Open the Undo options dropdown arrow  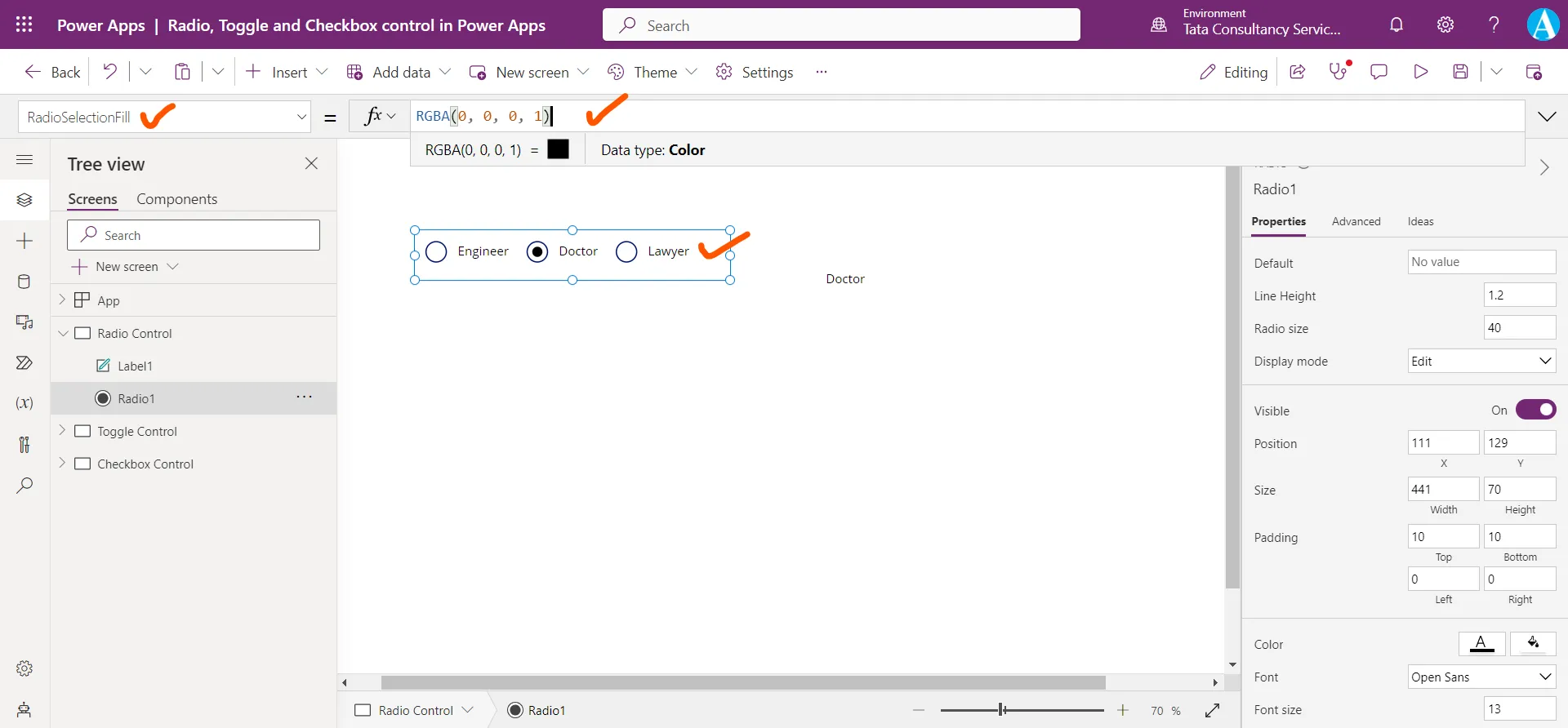click(x=145, y=72)
